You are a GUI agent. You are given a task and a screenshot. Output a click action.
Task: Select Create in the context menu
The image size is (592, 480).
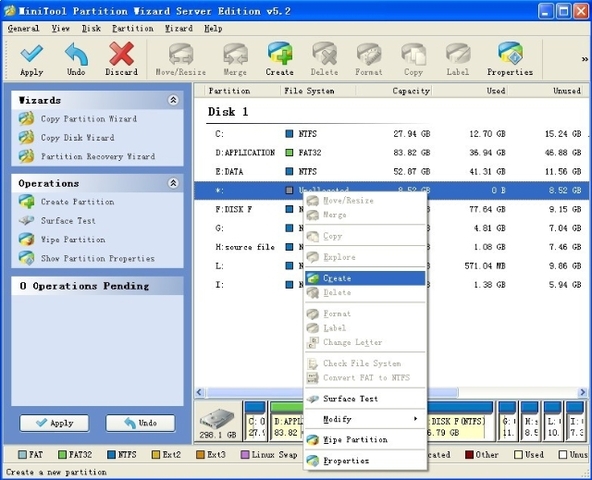coord(365,278)
